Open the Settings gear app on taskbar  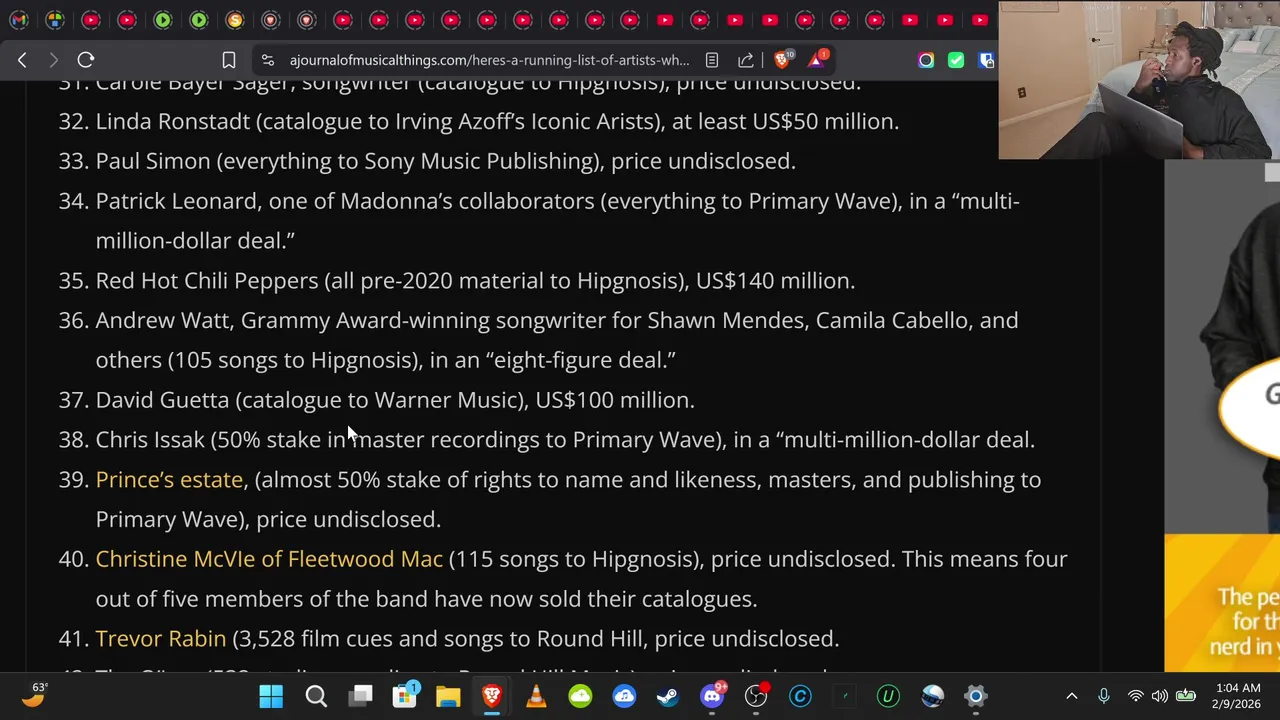coord(976,696)
